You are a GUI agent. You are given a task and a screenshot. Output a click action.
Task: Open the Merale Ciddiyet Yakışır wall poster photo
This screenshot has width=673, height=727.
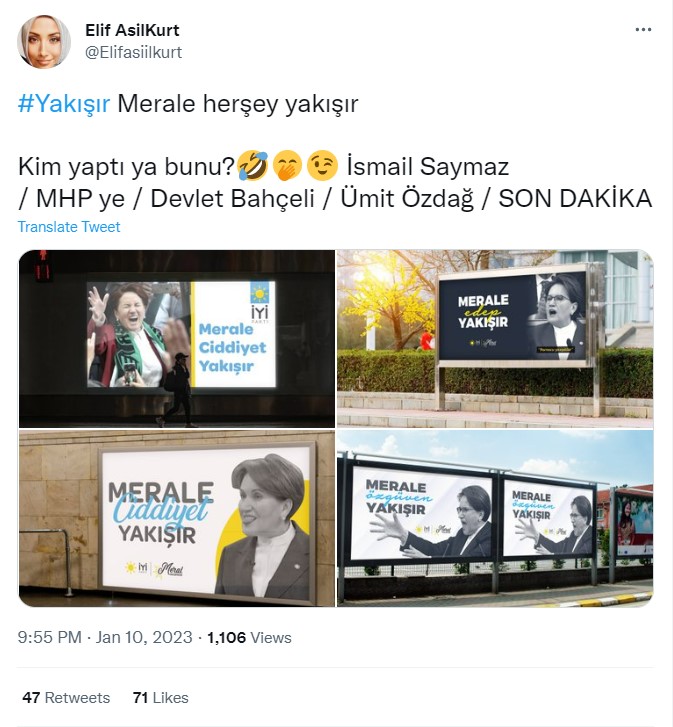tap(177, 518)
